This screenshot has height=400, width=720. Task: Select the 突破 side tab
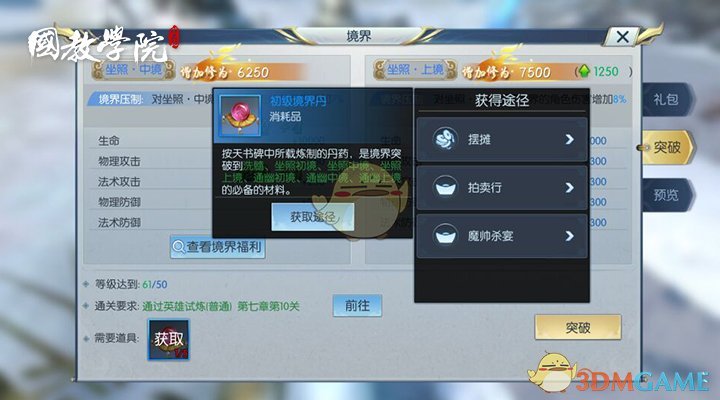(667, 147)
